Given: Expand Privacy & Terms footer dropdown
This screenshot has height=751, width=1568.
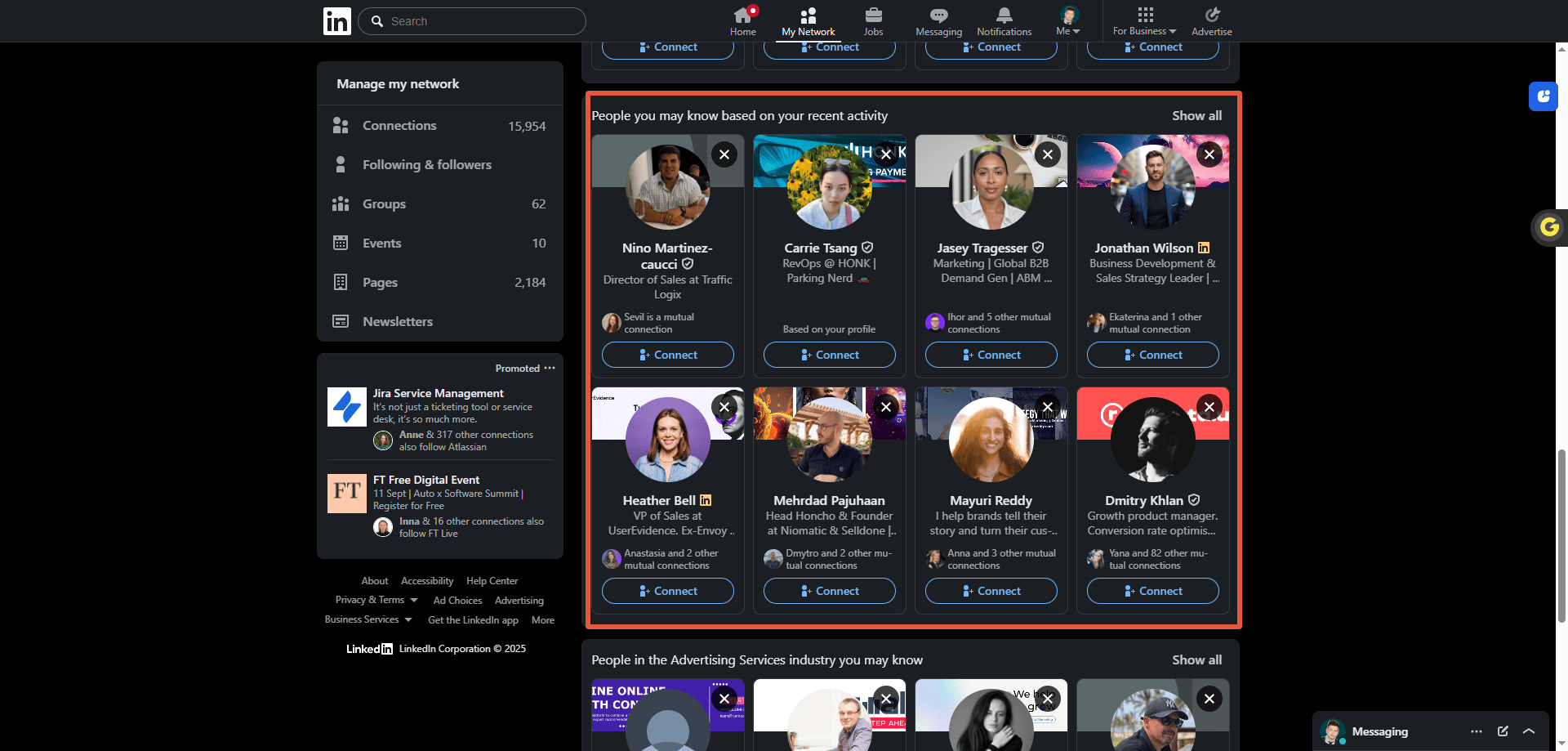Looking at the screenshot, I should (376, 600).
